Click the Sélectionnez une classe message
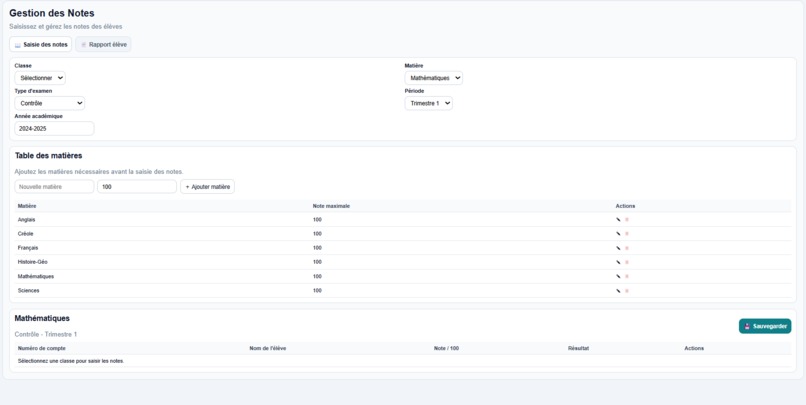Image resolution: width=806 pixels, height=405 pixels. 71,361
